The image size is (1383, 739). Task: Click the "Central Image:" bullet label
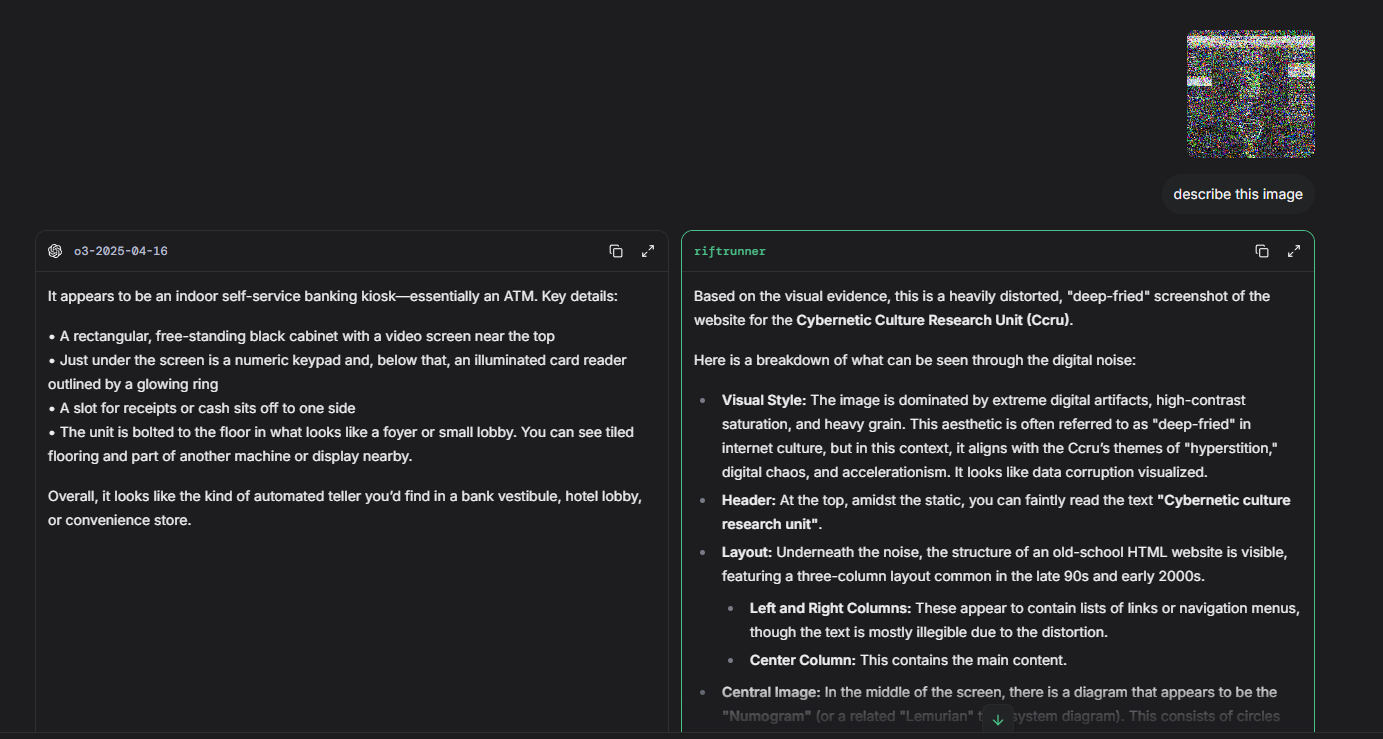coord(771,692)
